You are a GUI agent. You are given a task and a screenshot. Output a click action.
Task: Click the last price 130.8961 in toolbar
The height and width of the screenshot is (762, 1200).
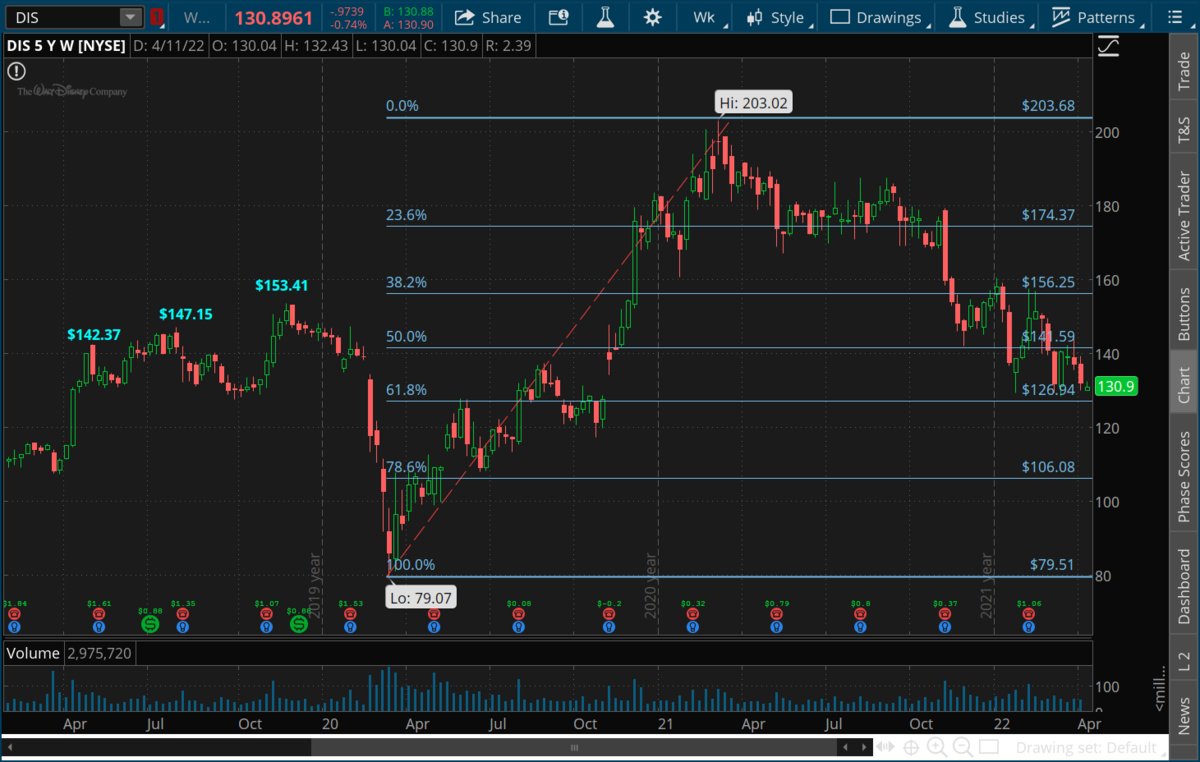[271, 17]
